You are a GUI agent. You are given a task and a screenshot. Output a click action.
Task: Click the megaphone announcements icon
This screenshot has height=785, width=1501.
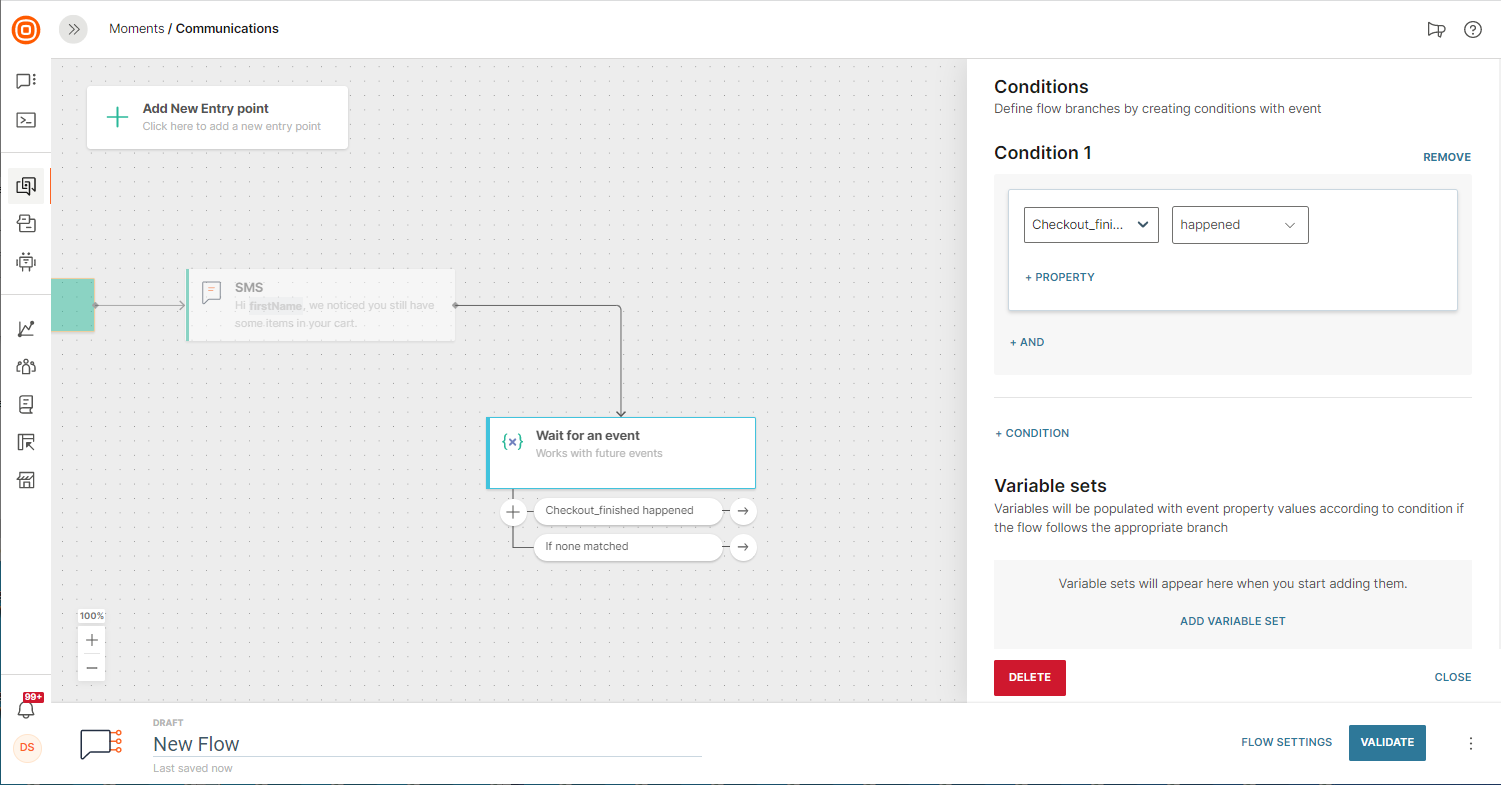1436,30
